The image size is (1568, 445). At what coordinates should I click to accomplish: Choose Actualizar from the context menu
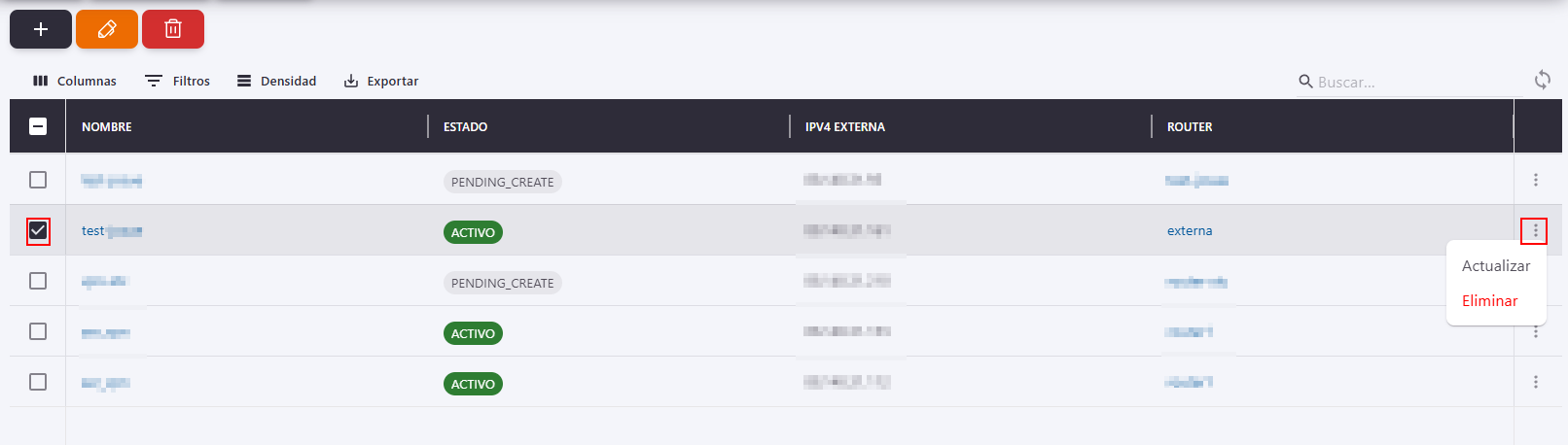tap(1496, 265)
